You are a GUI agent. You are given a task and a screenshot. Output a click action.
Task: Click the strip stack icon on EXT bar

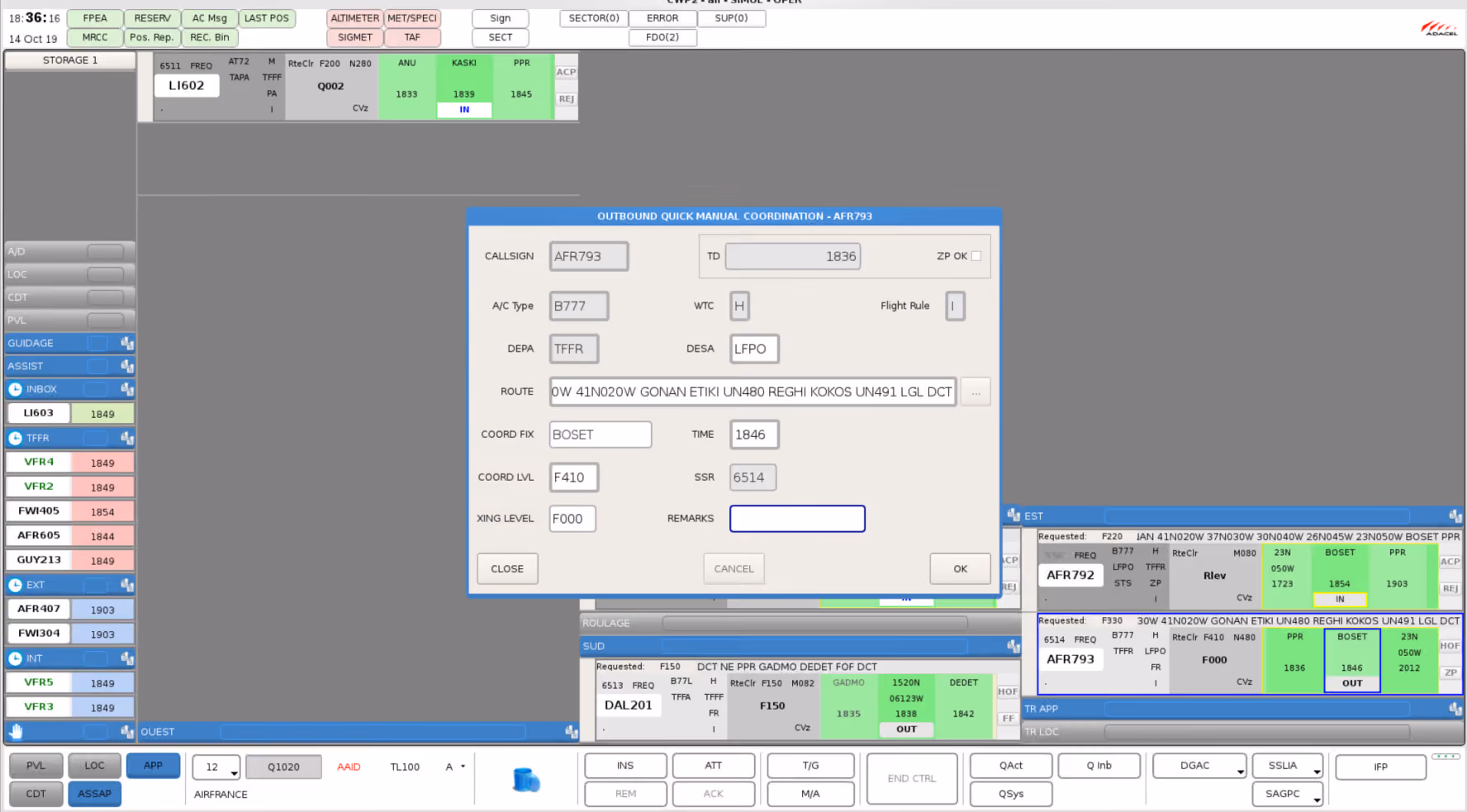(x=127, y=585)
